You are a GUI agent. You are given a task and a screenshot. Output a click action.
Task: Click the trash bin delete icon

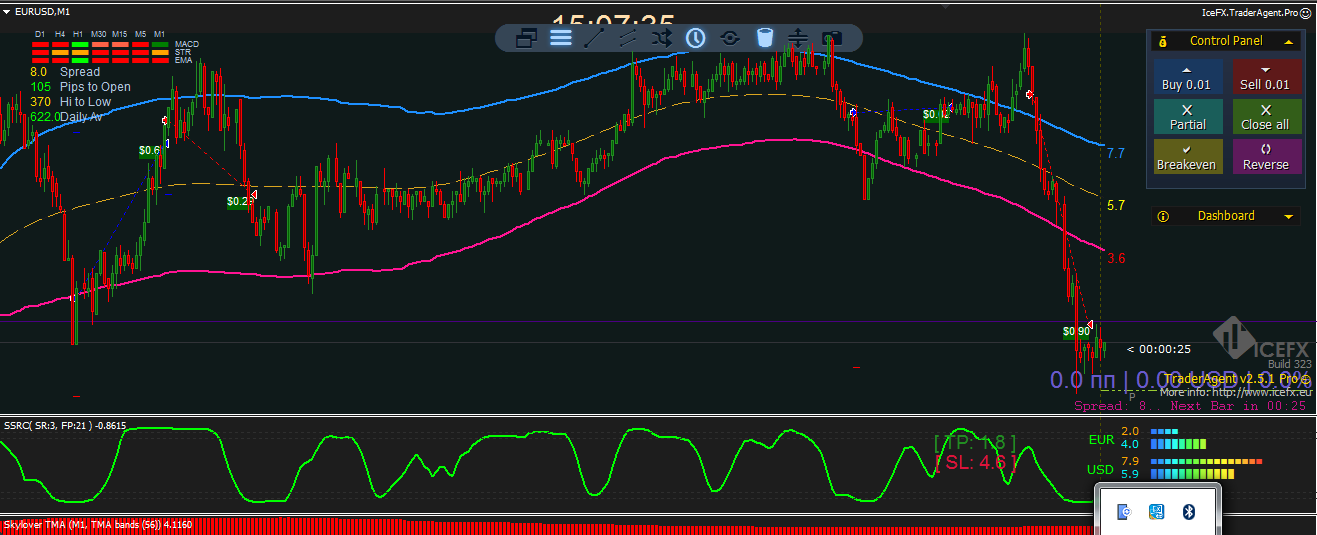[764, 38]
